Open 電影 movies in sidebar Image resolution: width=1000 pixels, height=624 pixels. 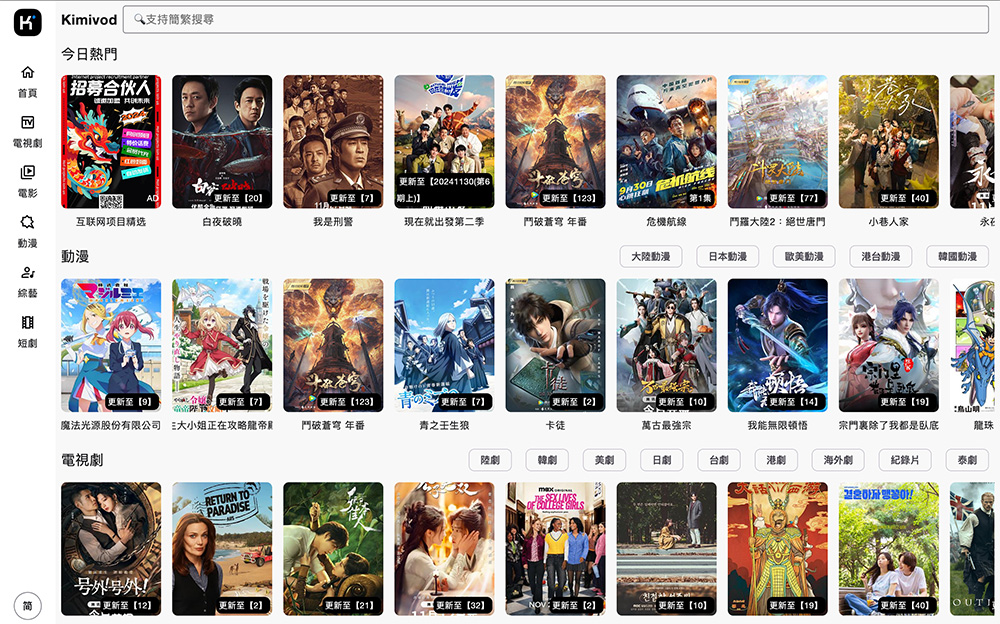[27, 181]
